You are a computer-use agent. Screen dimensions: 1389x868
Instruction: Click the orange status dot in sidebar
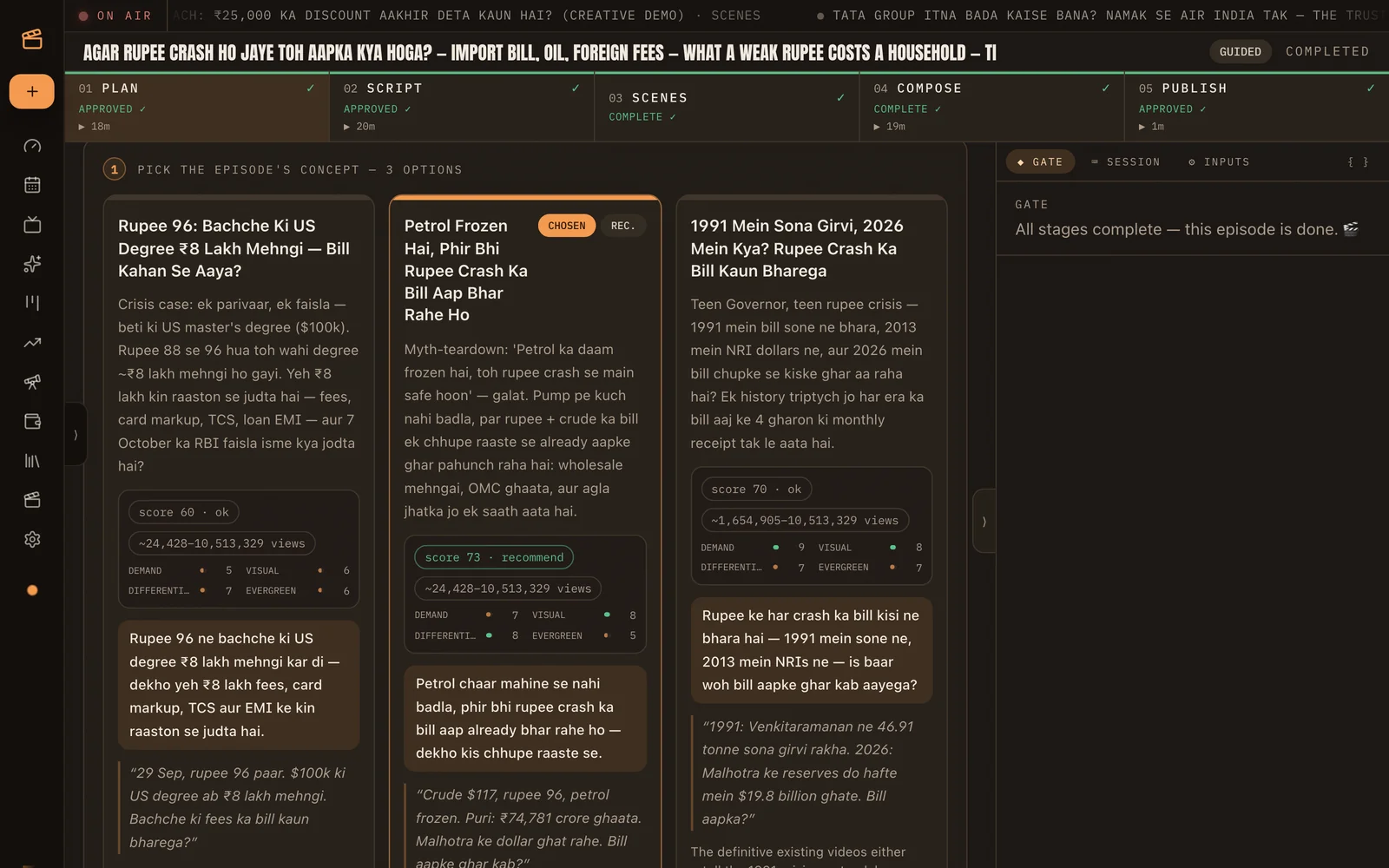click(x=32, y=590)
